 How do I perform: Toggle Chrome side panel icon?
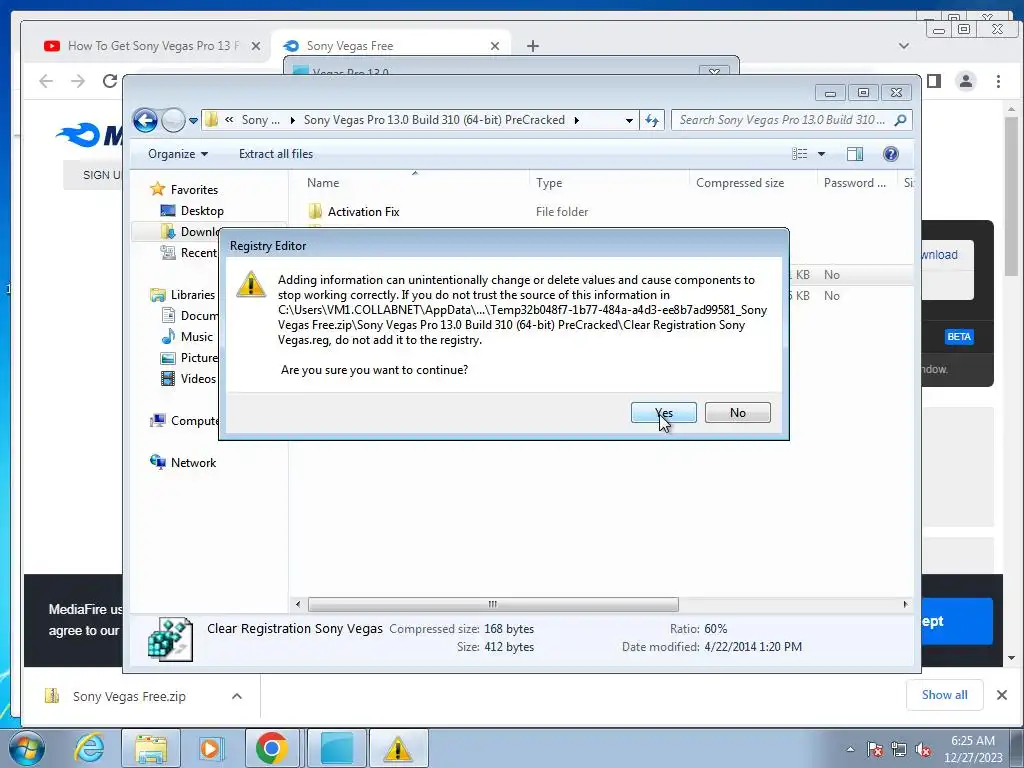click(935, 81)
